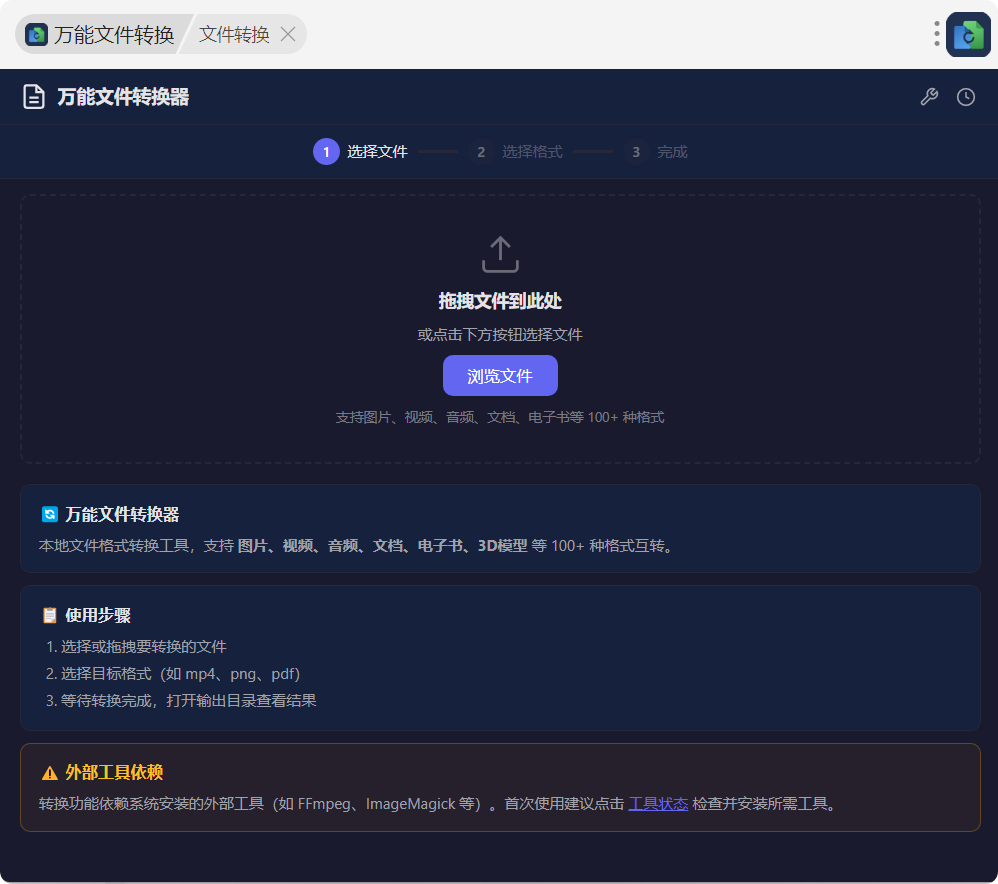Click the document icon beside 万能文件转换器 header
The width and height of the screenshot is (998, 884).
[34, 97]
